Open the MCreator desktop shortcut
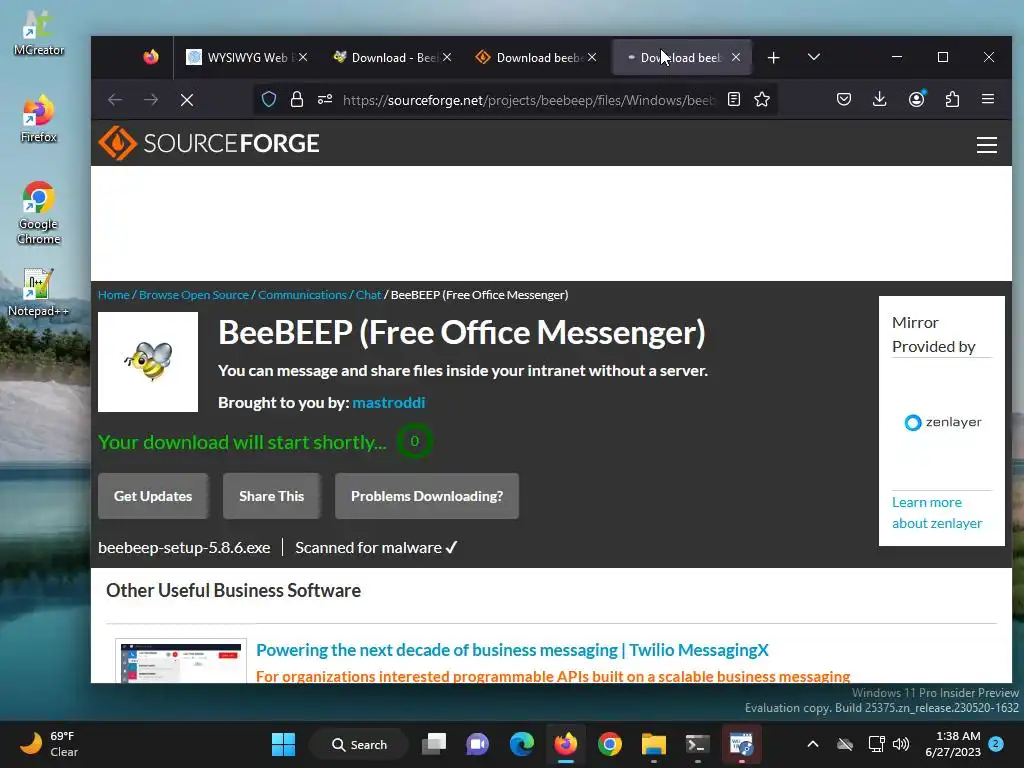 click(38, 33)
